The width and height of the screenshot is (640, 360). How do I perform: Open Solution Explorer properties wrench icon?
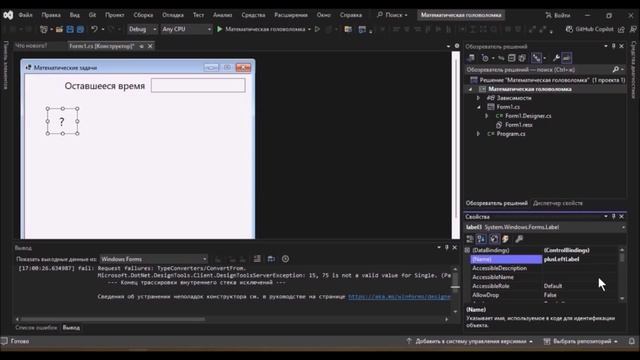coord(556,58)
